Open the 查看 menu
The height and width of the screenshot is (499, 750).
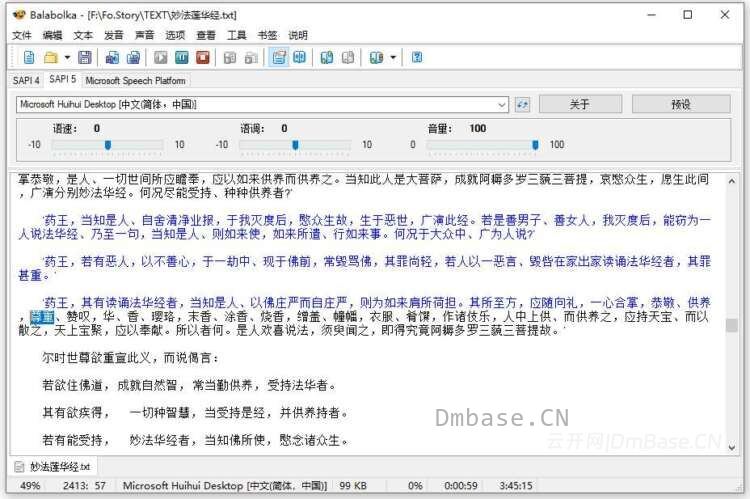(x=206, y=35)
